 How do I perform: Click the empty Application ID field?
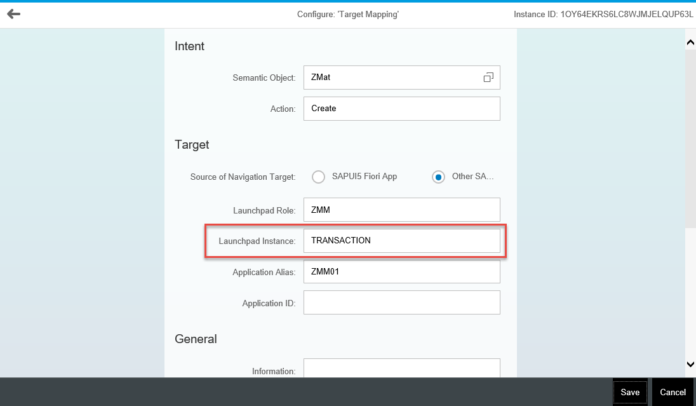(402, 303)
